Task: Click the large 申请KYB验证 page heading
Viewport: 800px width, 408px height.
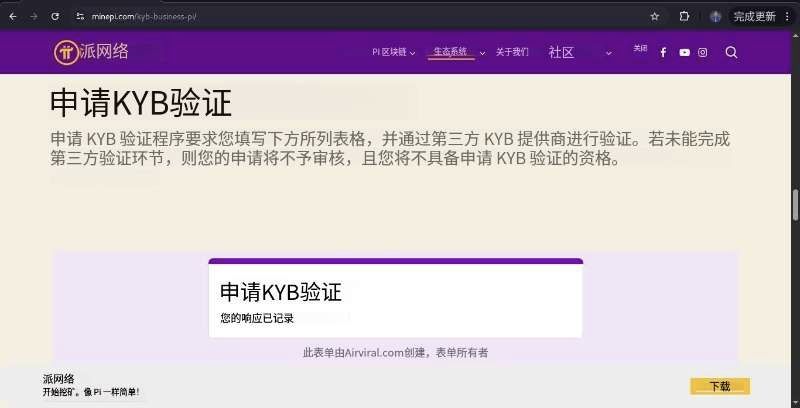Action: click(141, 103)
